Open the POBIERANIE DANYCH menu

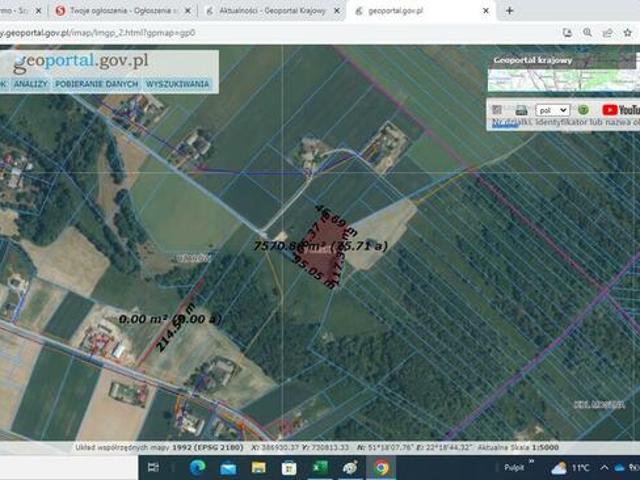click(x=97, y=85)
